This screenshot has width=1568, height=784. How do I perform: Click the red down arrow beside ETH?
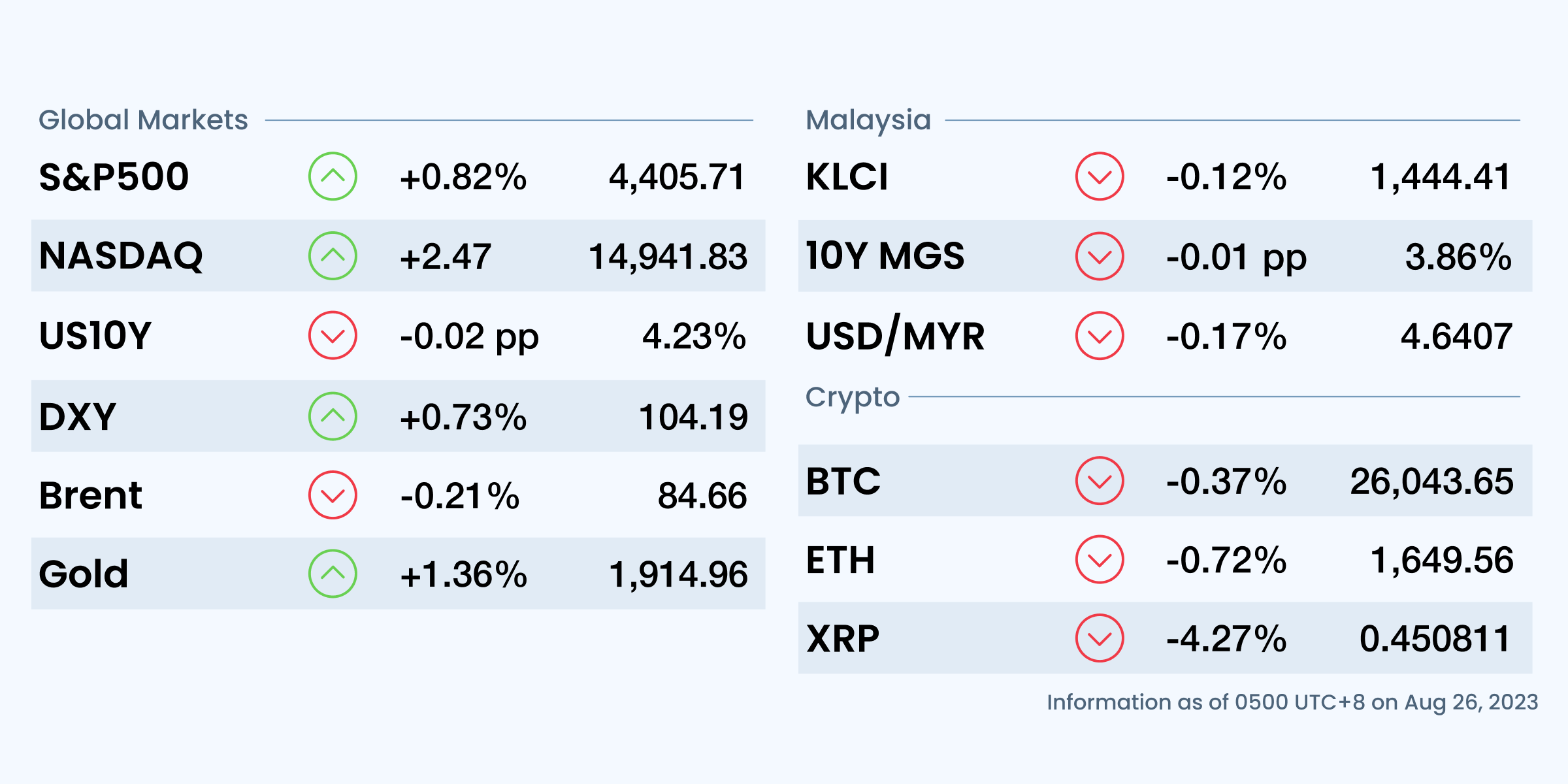(x=1100, y=559)
